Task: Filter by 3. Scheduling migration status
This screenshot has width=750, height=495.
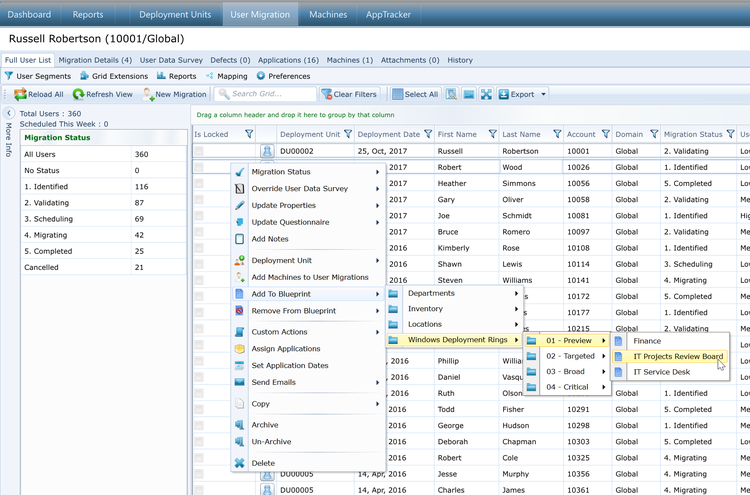Action: pyautogui.click(x=103, y=219)
